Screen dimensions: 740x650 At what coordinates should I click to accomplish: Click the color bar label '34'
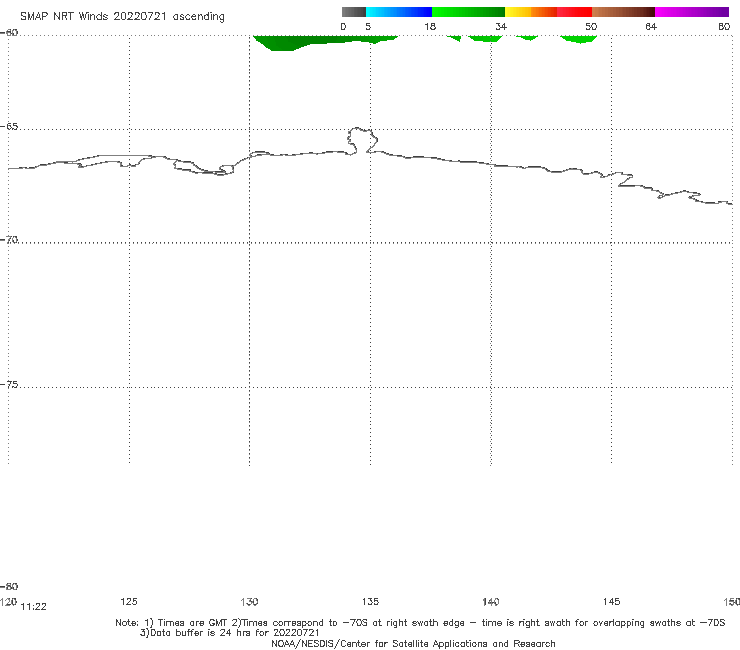tap(501, 26)
